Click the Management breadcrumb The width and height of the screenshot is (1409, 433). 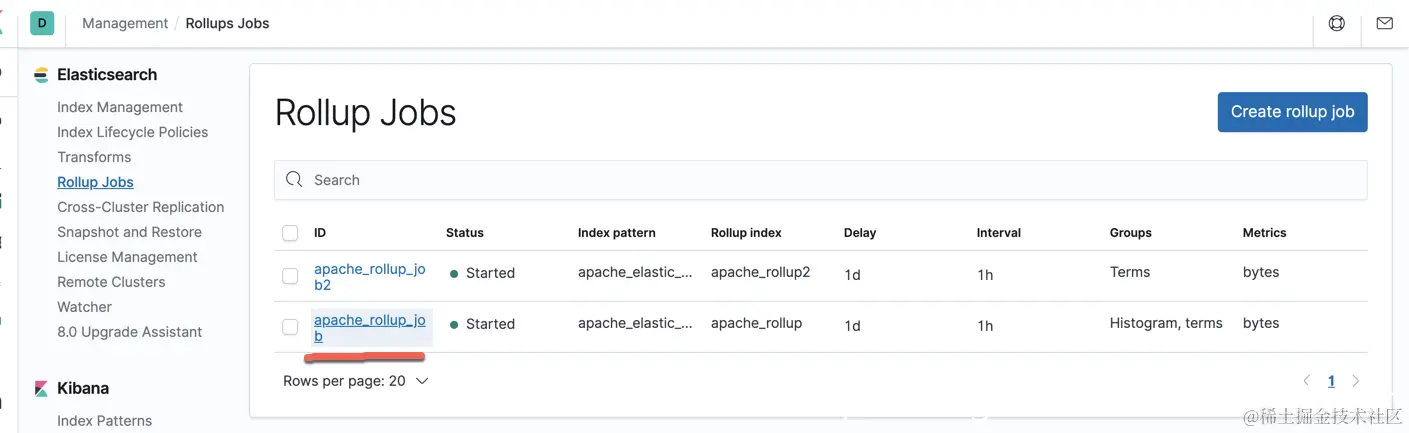pos(125,23)
